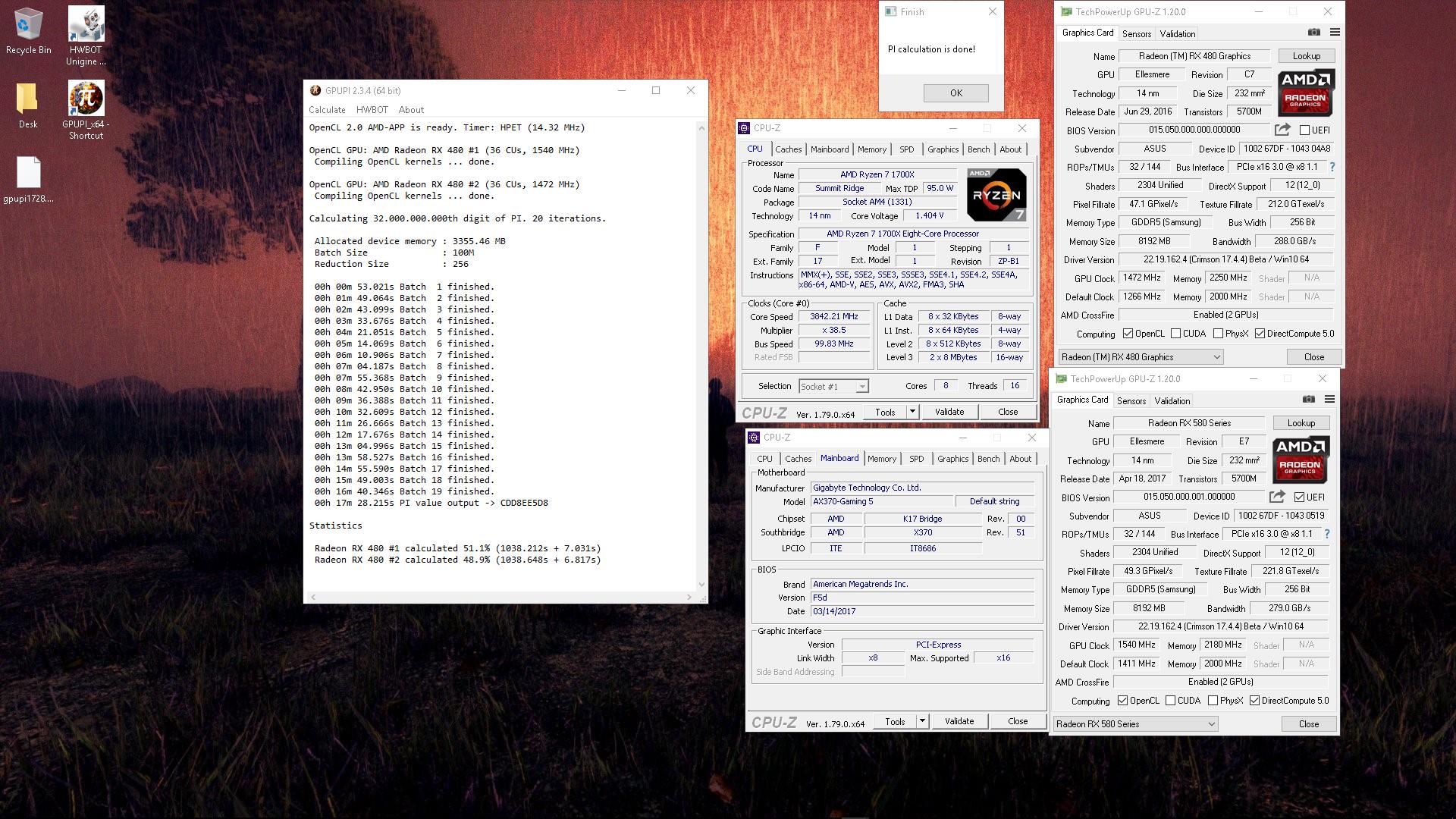Click the Ryzen 7 logo in CPU-Z

click(x=996, y=195)
